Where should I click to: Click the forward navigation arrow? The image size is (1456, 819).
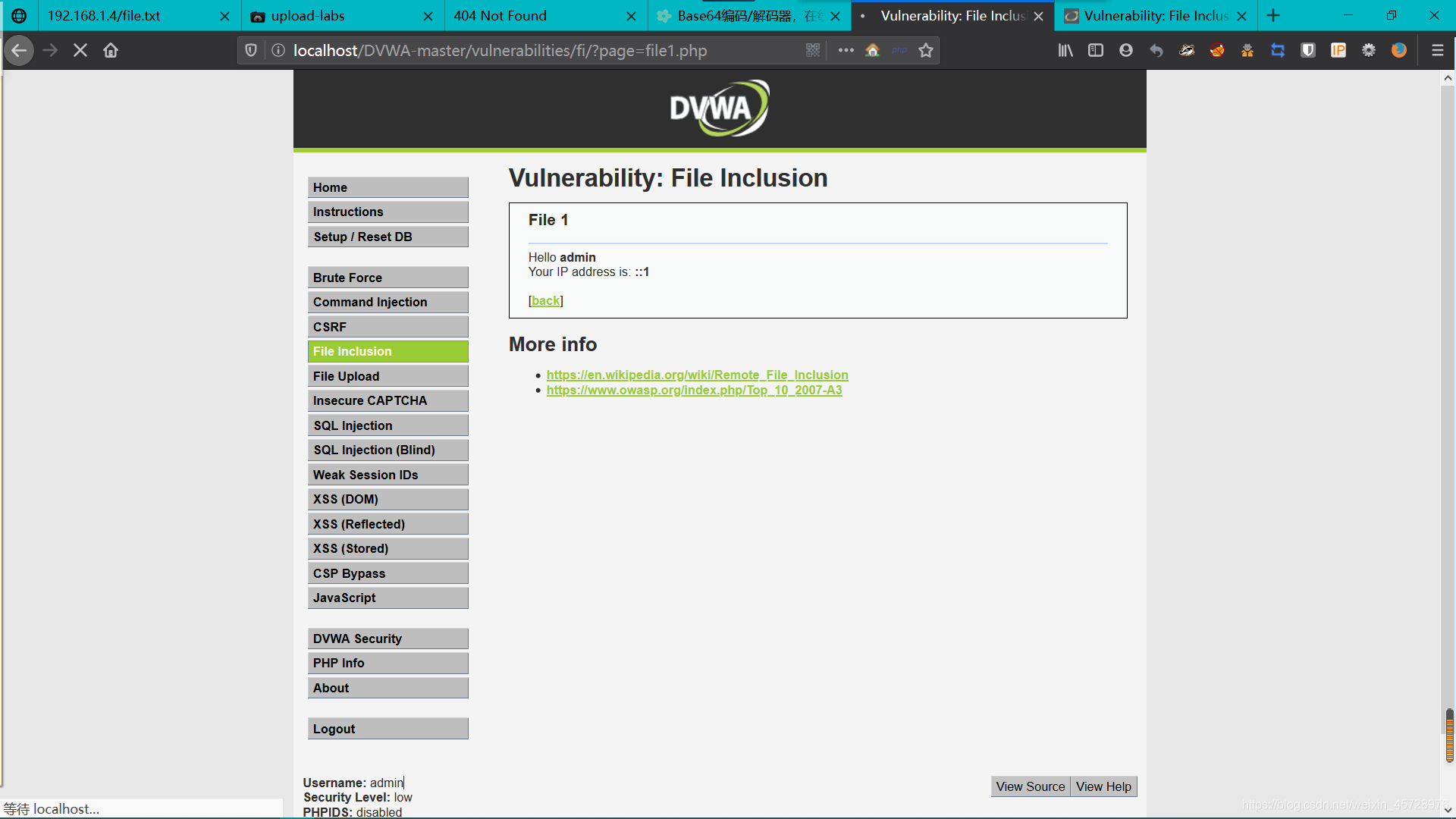coord(50,50)
